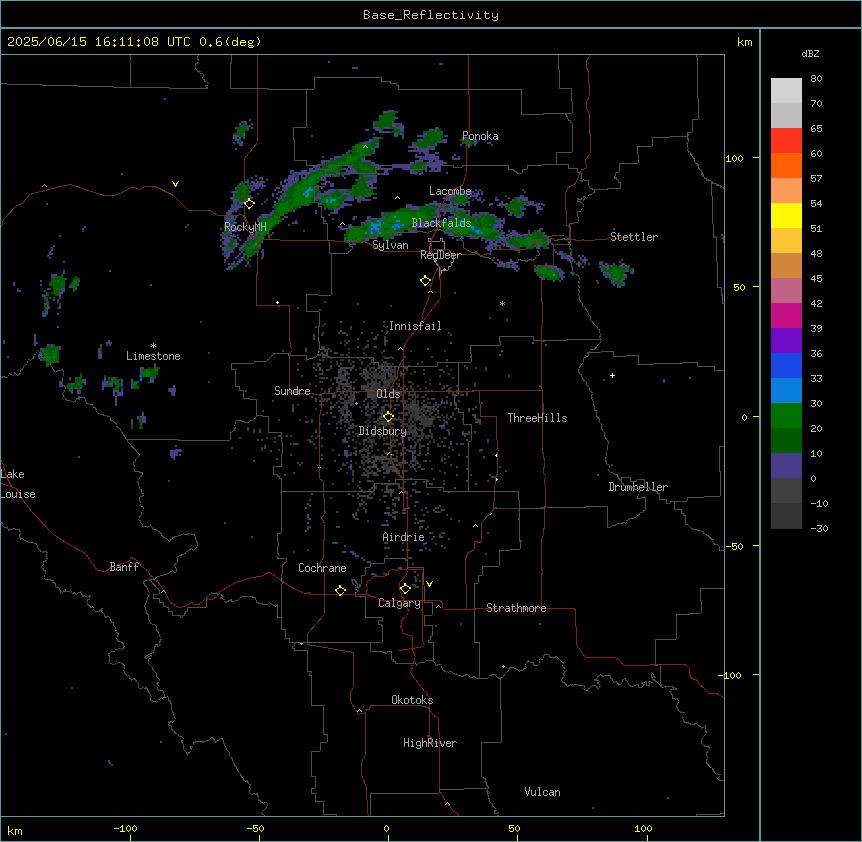Select the white 80 dBZ legend swatch
The image size is (862, 842).
(786, 91)
